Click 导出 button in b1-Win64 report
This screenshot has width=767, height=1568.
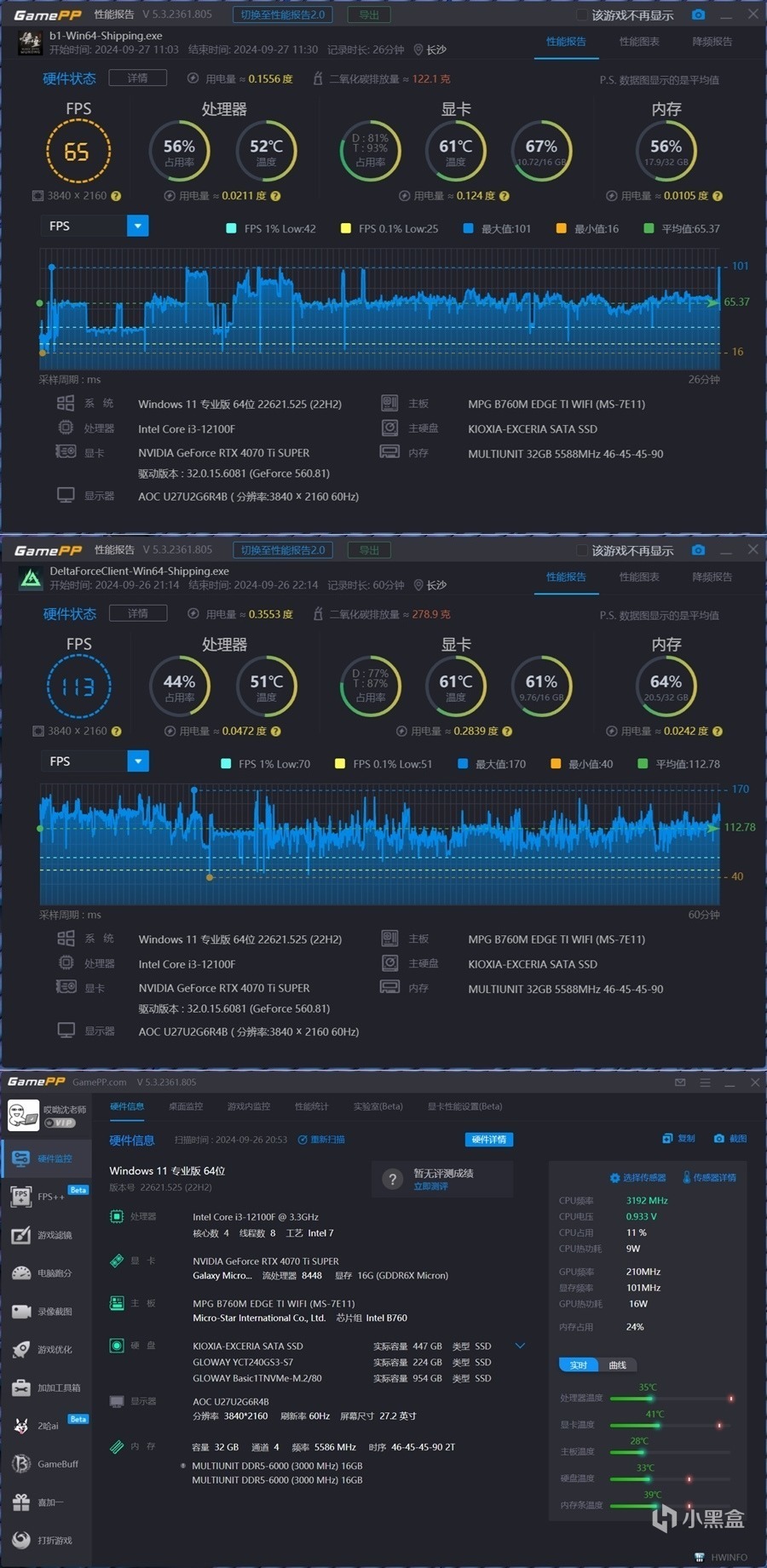coord(369,14)
